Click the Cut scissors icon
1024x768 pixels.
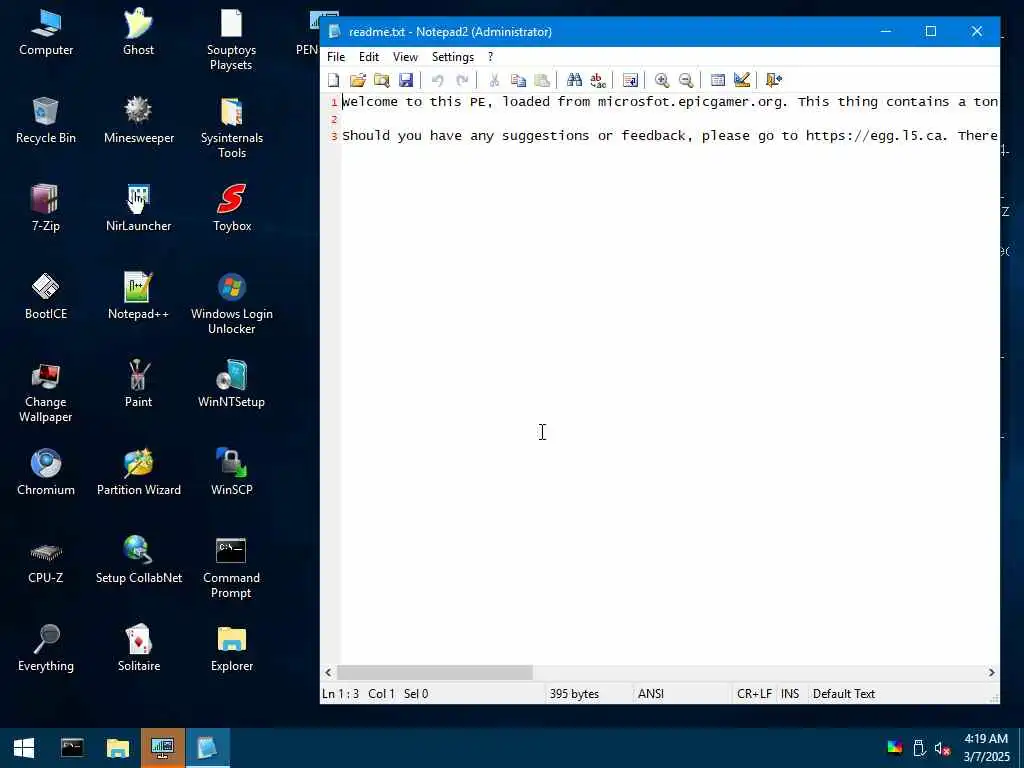pos(494,80)
